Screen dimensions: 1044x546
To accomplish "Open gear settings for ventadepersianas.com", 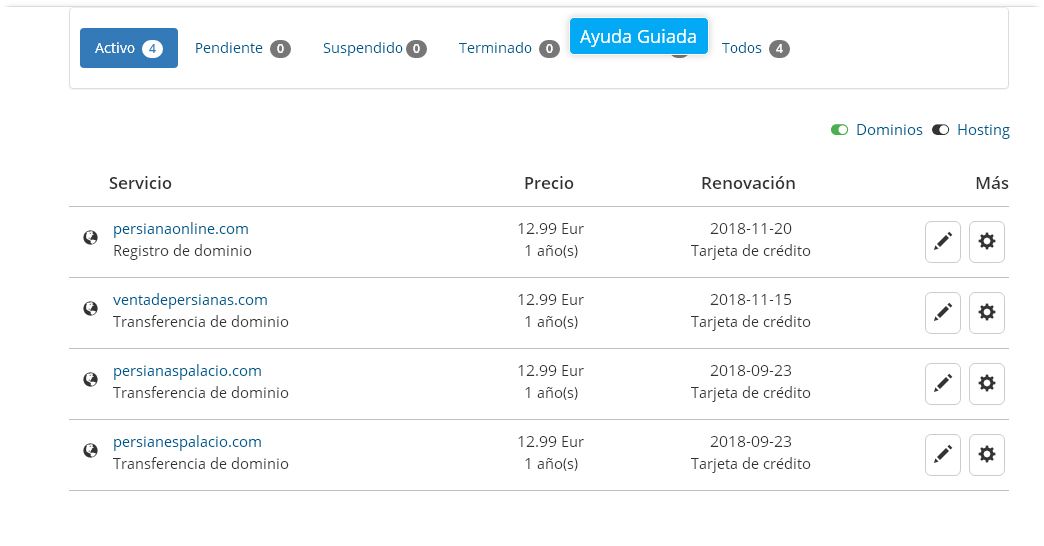I will pos(987,313).
